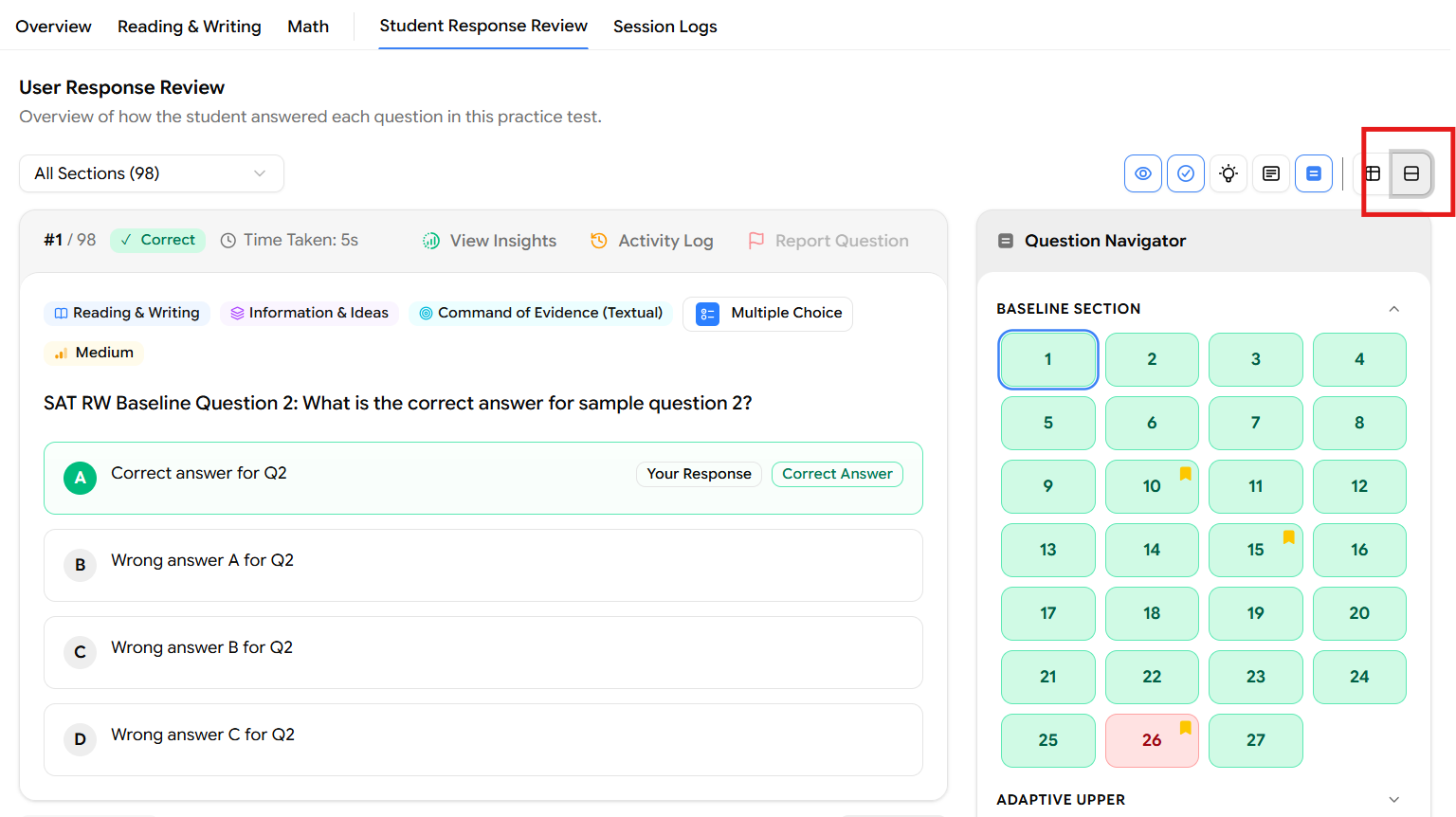The height and width of the screenshot is (817, 1456).
Task: Click the Medium difficulty tag
Action: point(94,353)
